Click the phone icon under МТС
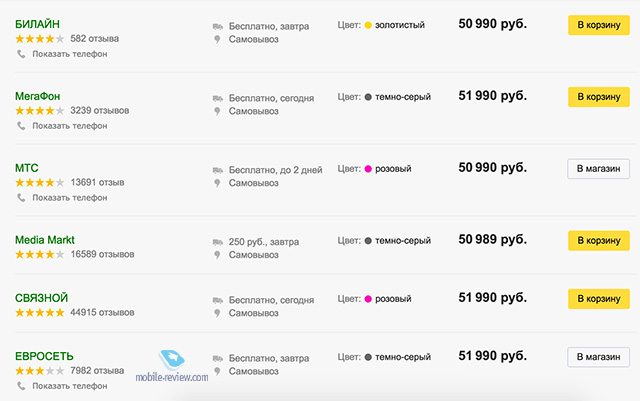Screen dimensions: 640x401 point(21,198)
